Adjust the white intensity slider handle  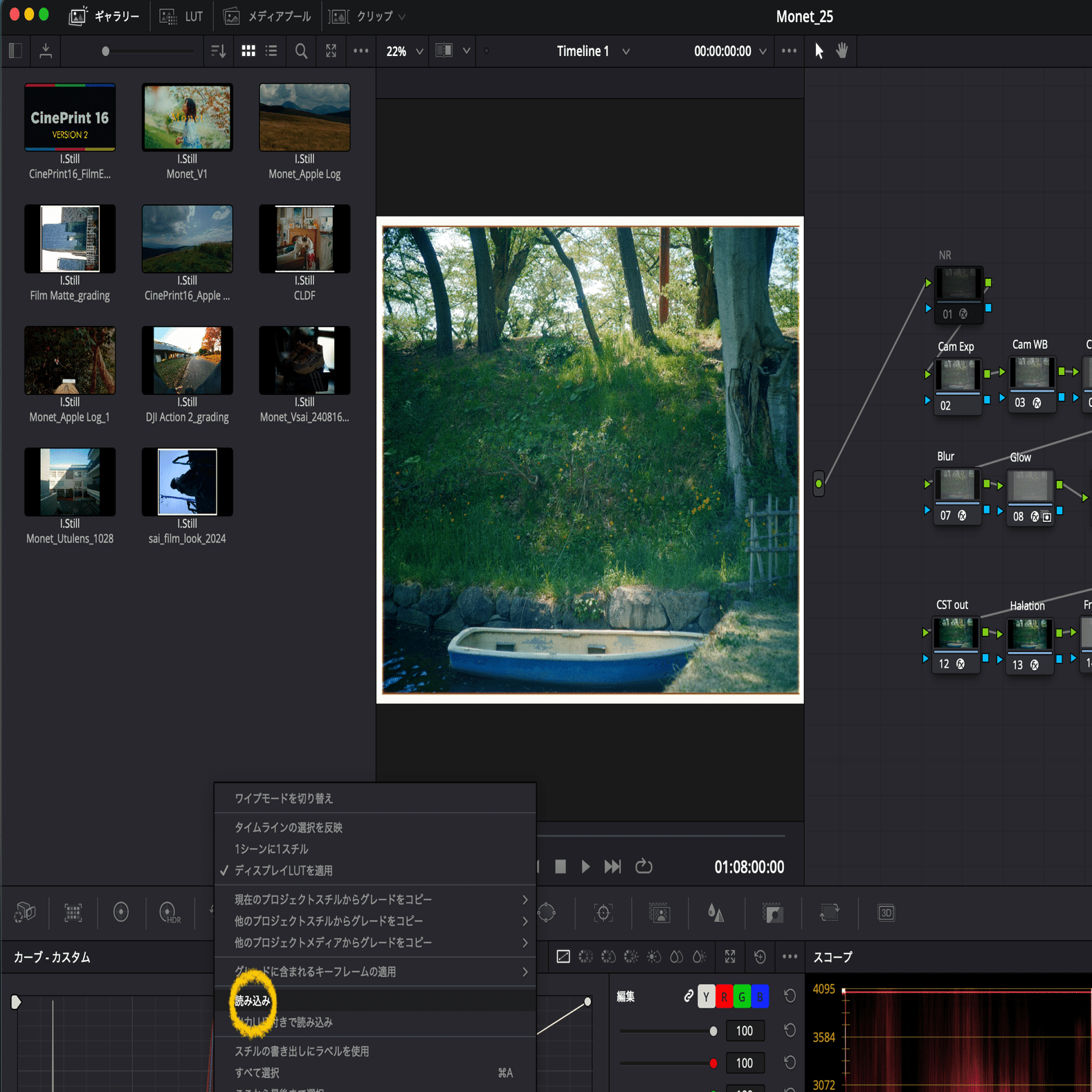(713, 1031)
